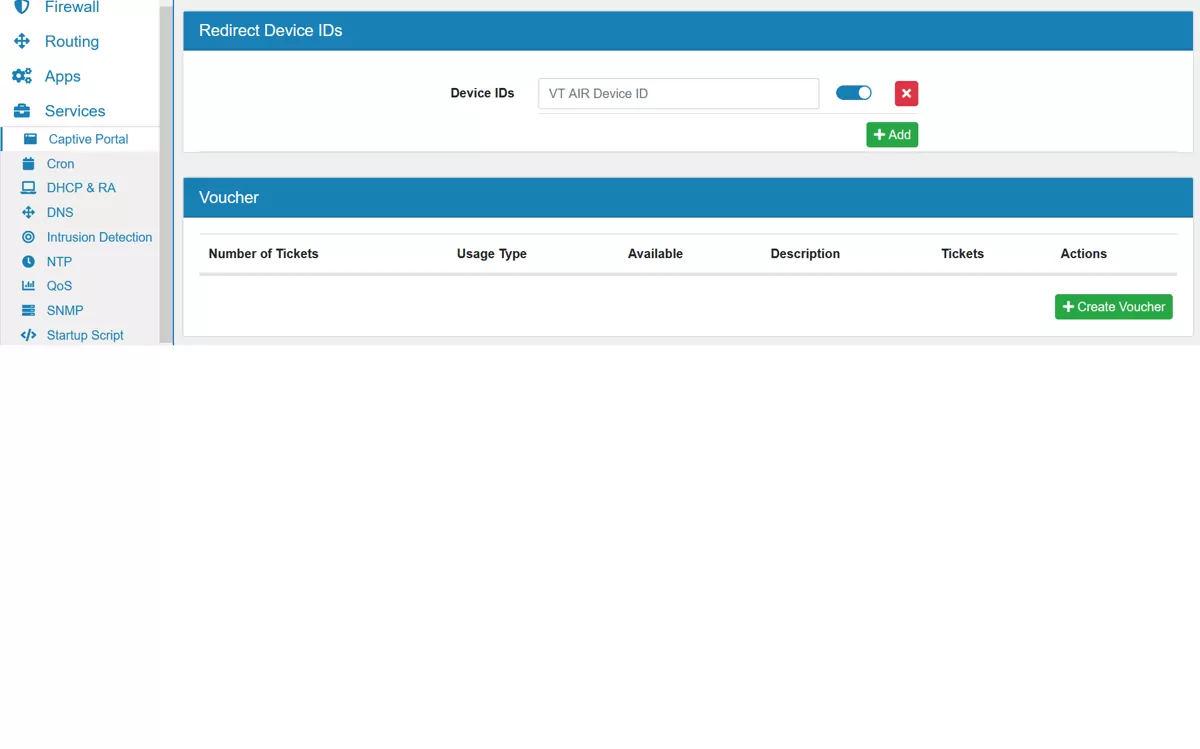This screenshot has height=749, width=1200.
Task: Click the Add button under Device IDs
Action: (891, 134)
